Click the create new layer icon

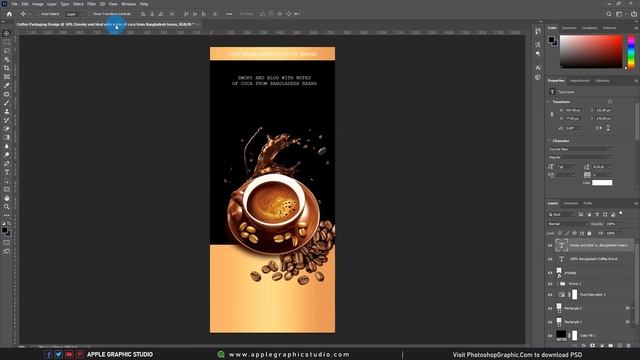620,346
